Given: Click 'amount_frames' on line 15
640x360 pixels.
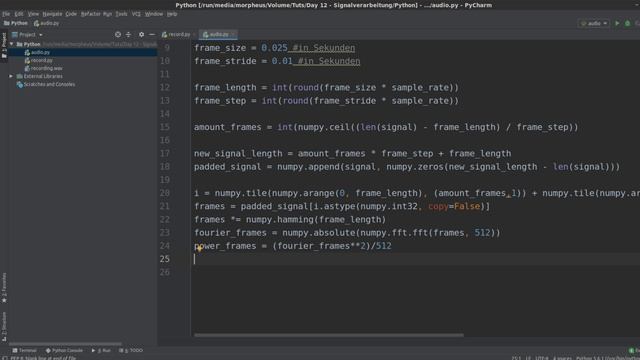Looking at the screenshot, I should [x=227, y=127].
